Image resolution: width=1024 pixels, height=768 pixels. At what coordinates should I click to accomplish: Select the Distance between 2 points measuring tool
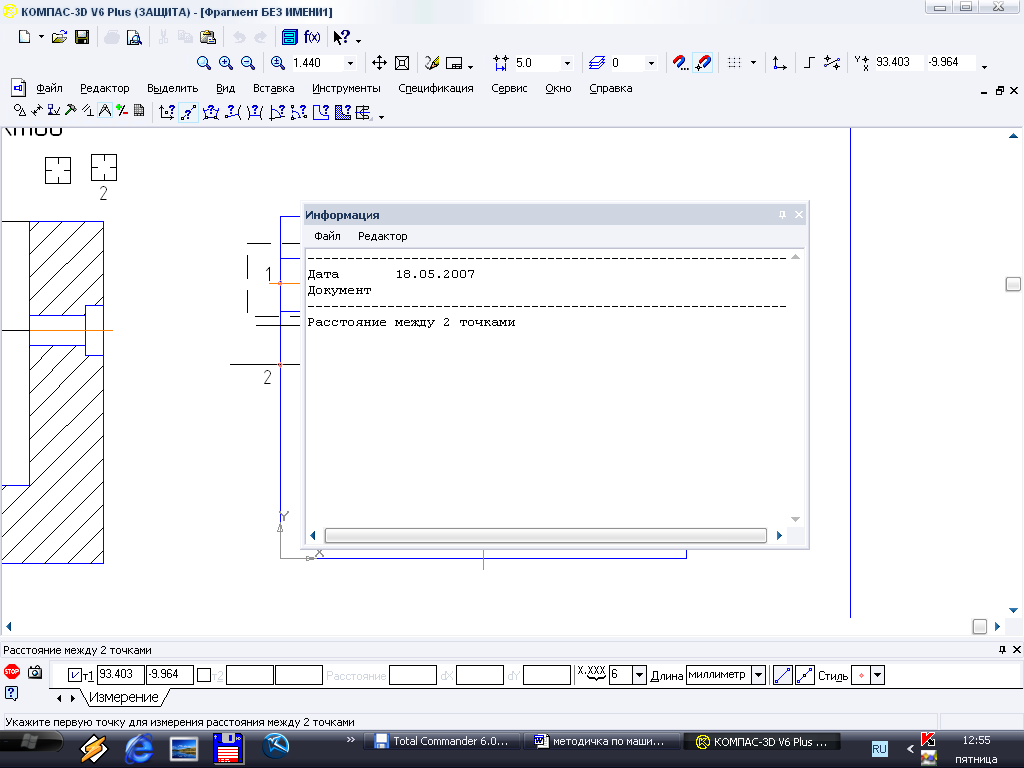click(188, 112)
